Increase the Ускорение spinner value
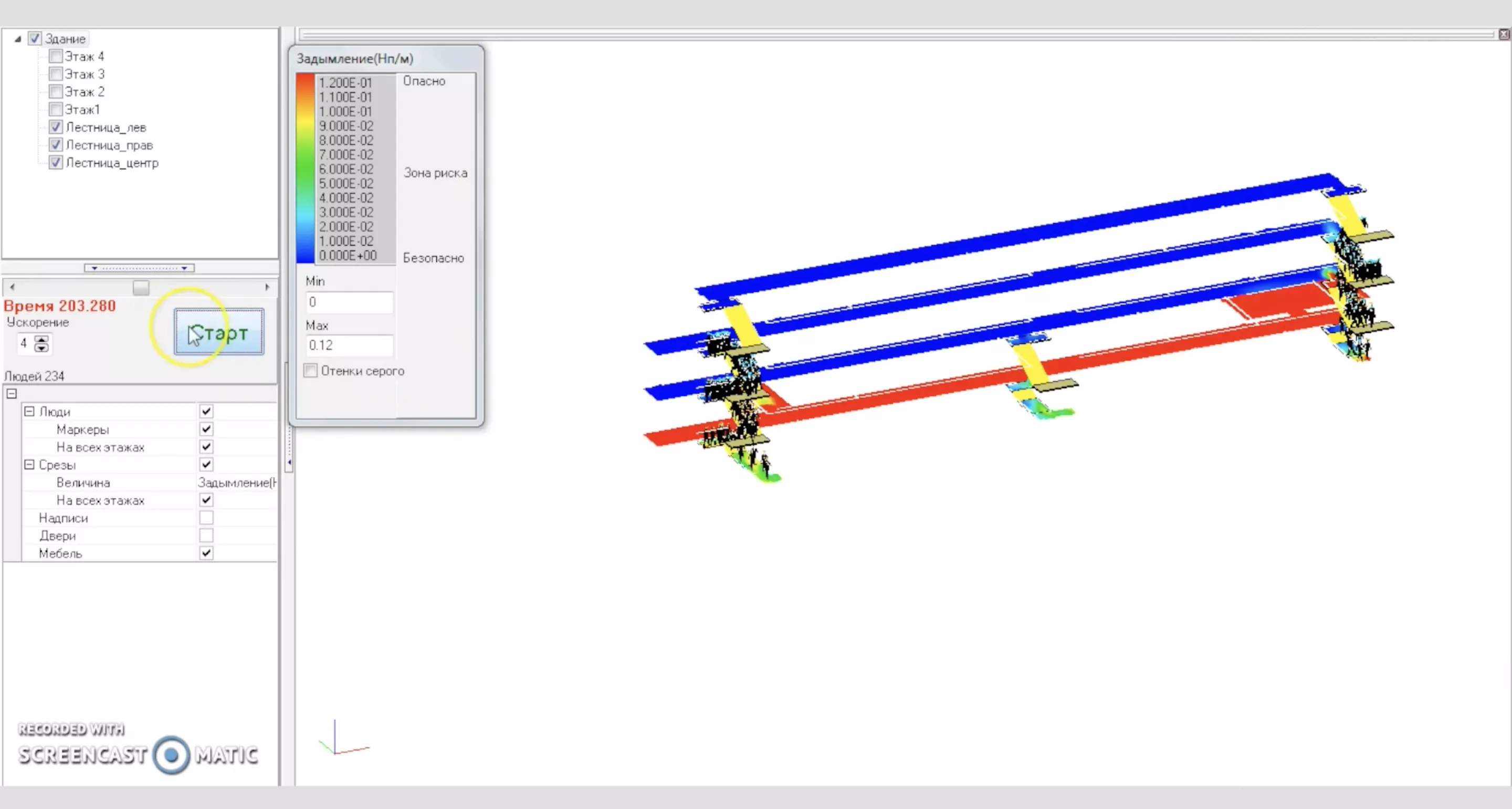The image size is (1512, 809). pyautogui.click(x=41, y=339)
